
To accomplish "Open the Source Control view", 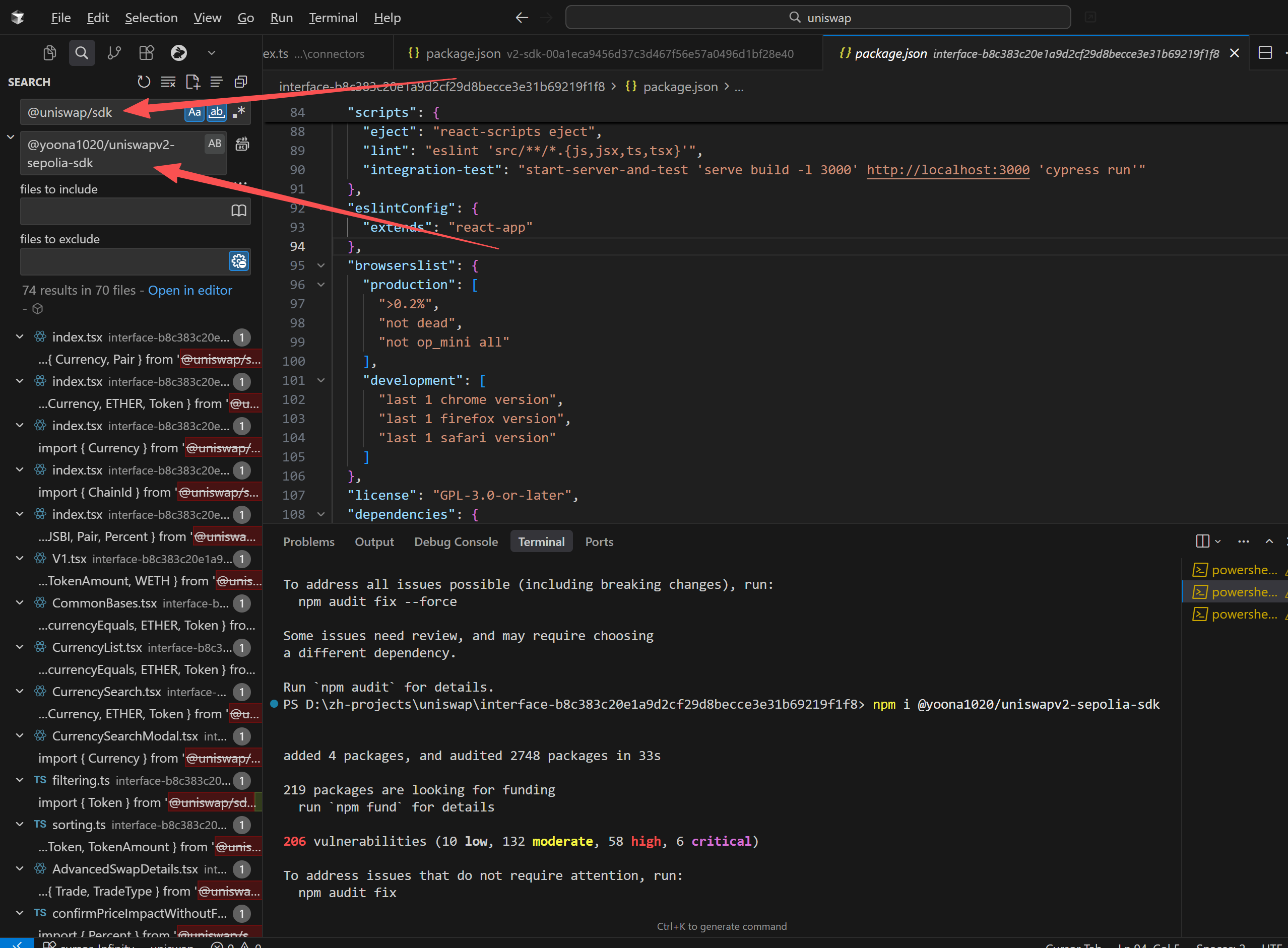I will click(x=114, y=53).
